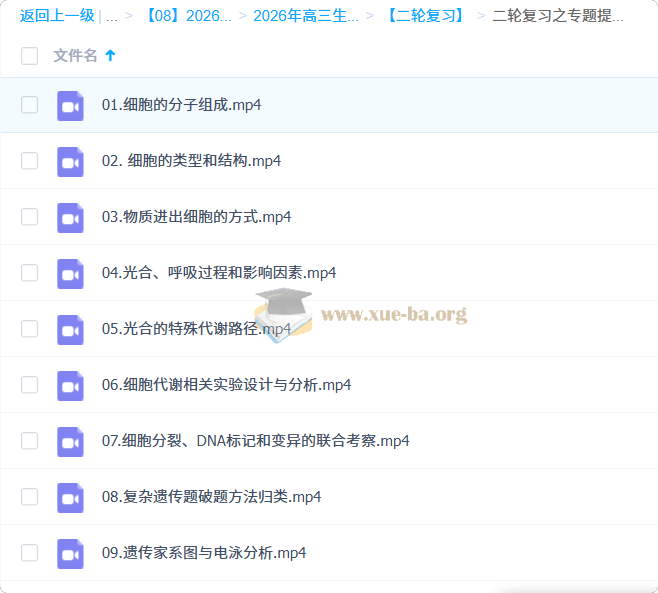658x593 pixels.
Task: Click the 文件名 column header
Action: pyautogui.click(x=75, y=56)
